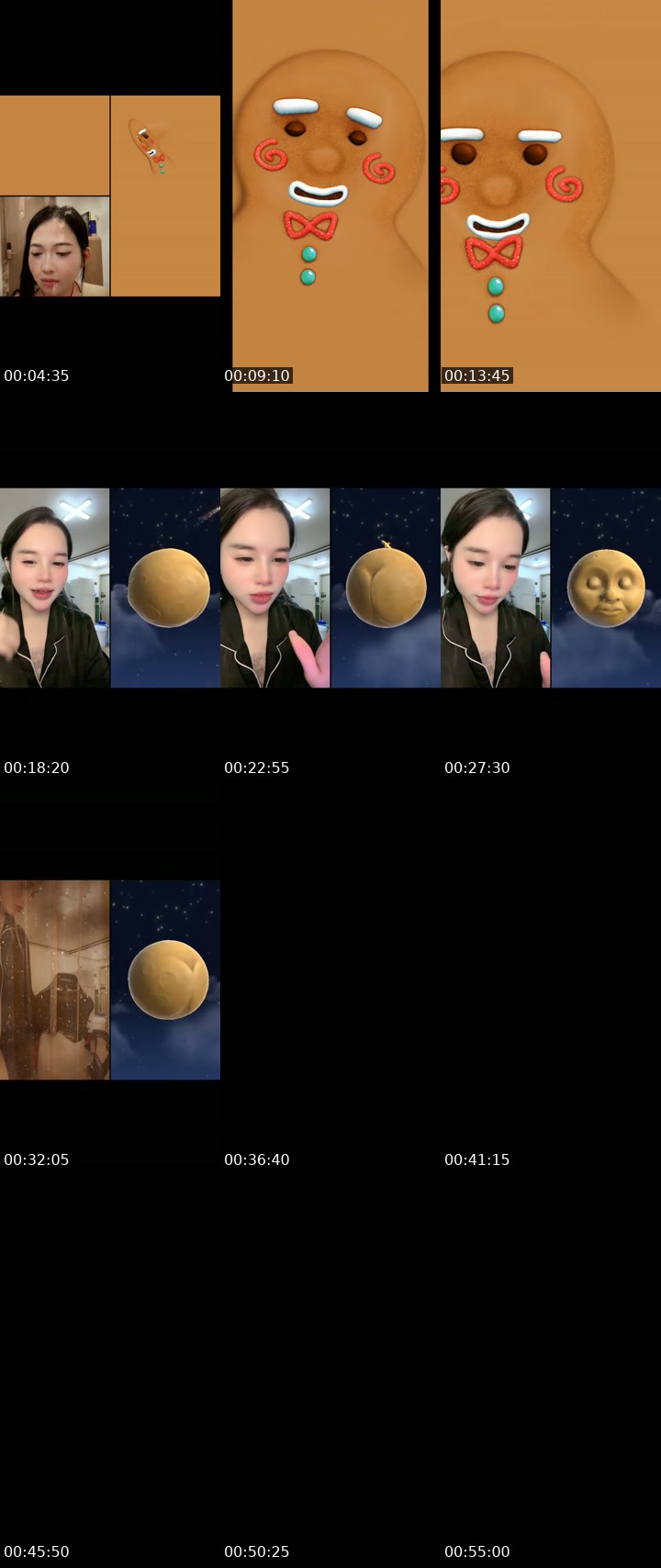Image resolution: width=661 pixels, height=1568 pixels.
Task: Select the sleeping moon face frame above 00:27:30
Action: (551, 588)
